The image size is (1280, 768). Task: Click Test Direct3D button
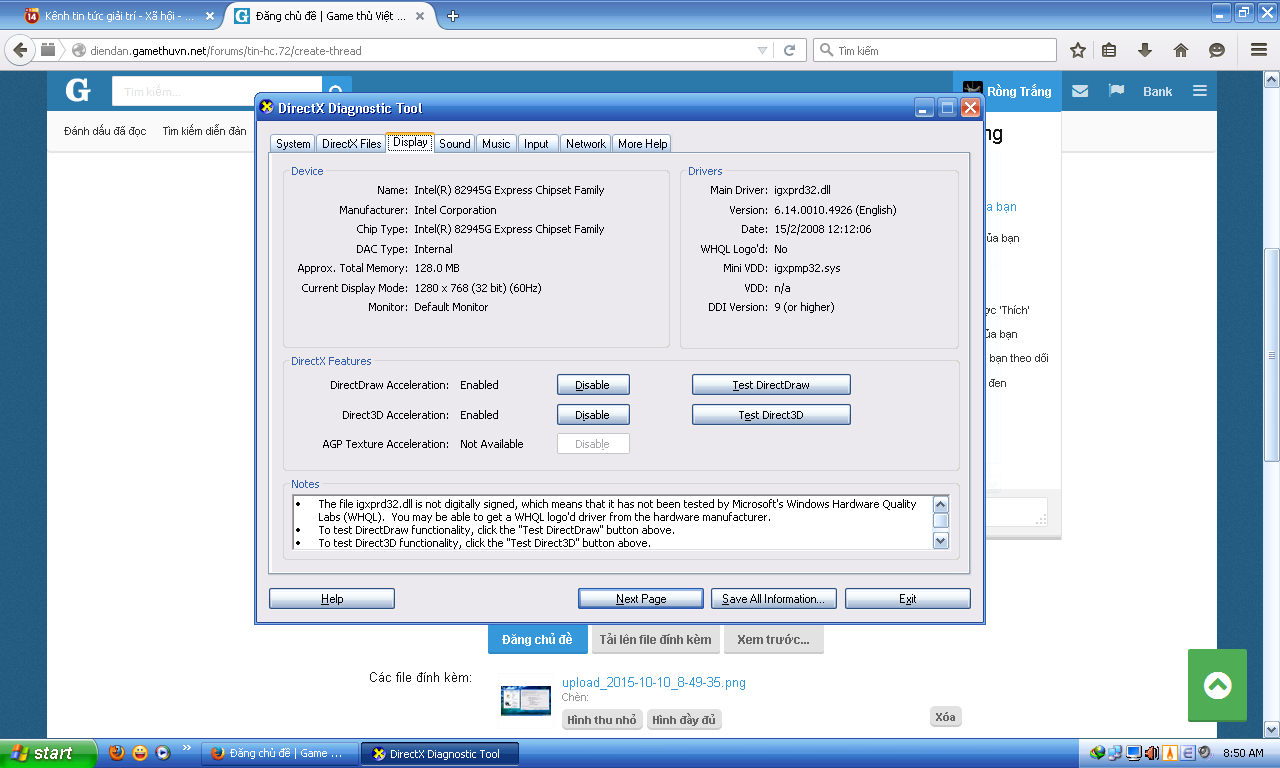click(x=771, y=415)
